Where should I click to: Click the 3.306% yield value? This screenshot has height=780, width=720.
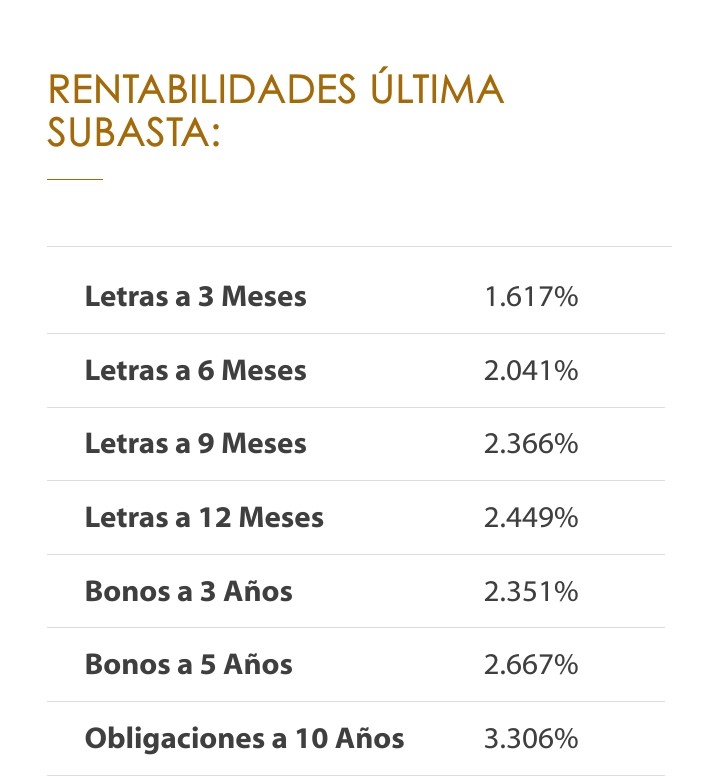[531, 738]
